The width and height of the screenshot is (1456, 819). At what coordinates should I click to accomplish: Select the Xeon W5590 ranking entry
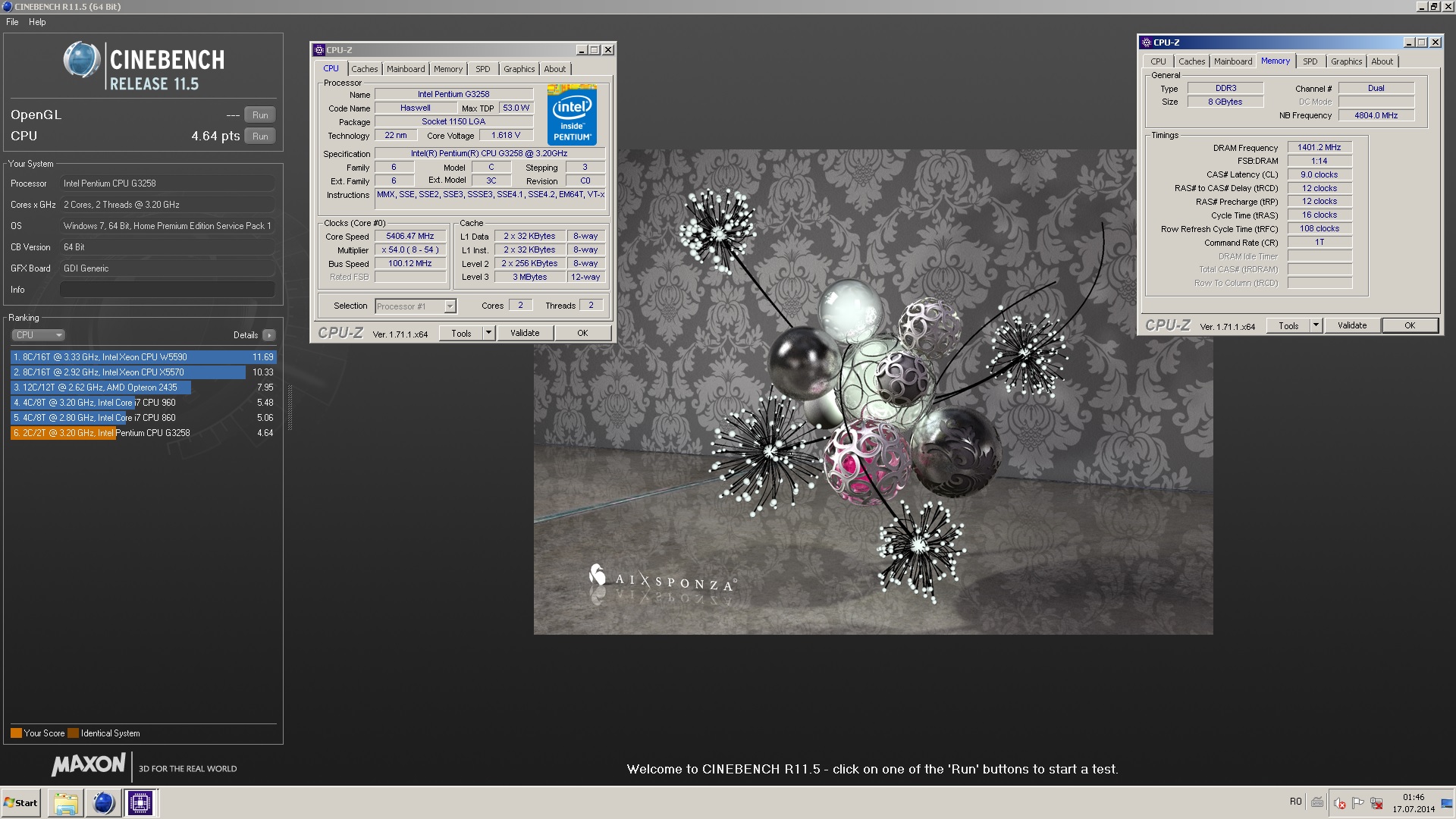tap(143, 357)
